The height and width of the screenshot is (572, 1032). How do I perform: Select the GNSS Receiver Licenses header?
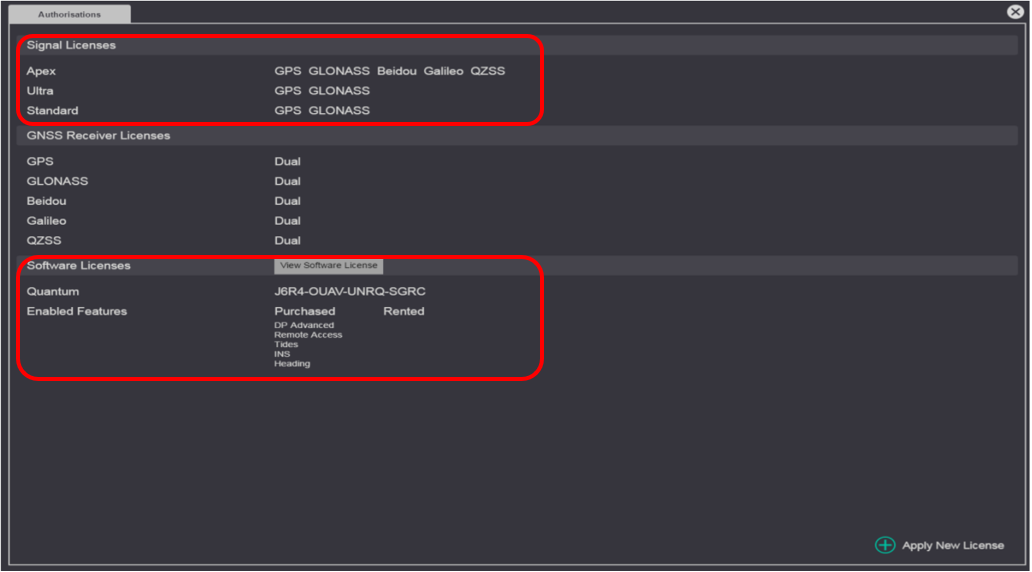(x=98, y=135)
